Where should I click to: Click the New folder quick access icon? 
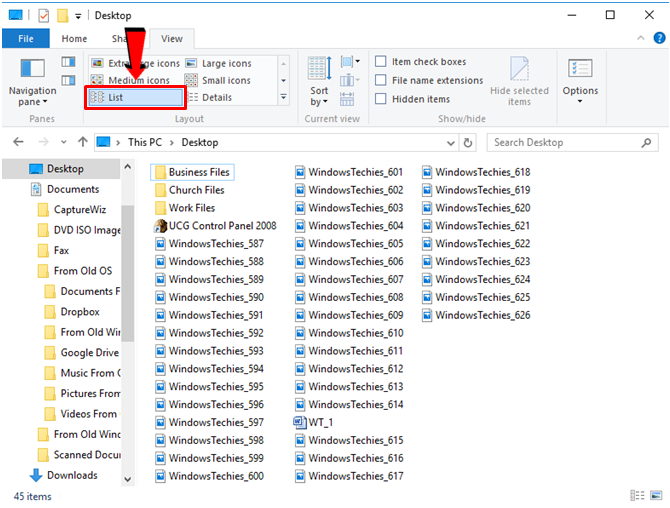click(63, 16)
